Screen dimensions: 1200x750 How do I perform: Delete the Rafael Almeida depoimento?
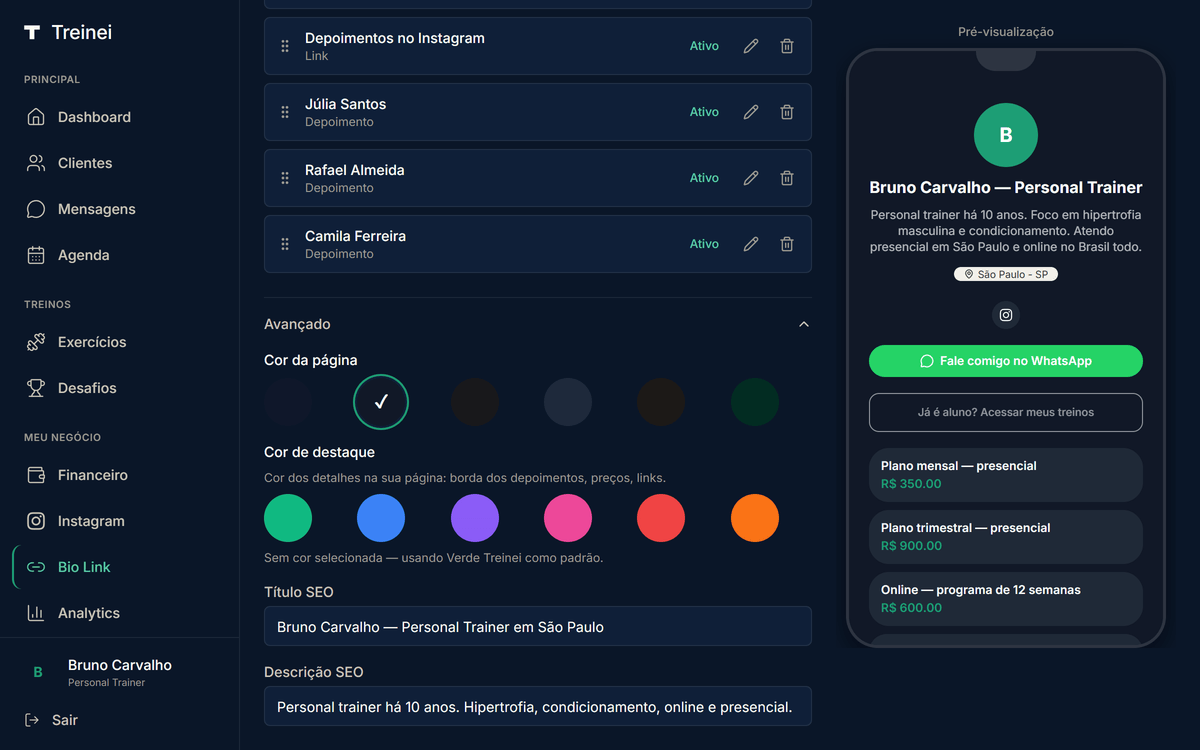tap(787, 178)
